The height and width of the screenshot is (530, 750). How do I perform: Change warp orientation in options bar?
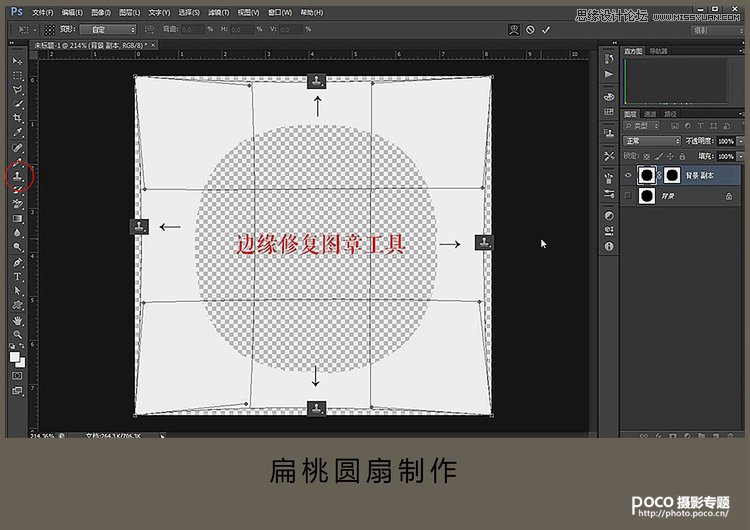pyautogui.click(x=149, y=30)
